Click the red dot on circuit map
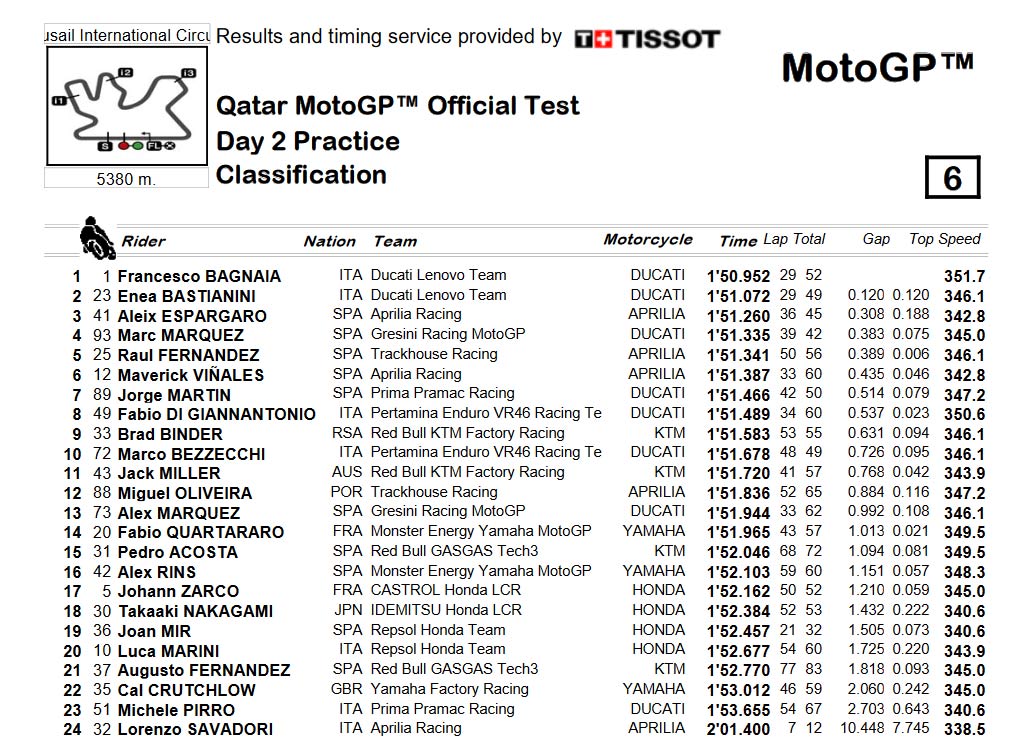The width and height of the screenshot is (1010, 749). coord(124,146)
